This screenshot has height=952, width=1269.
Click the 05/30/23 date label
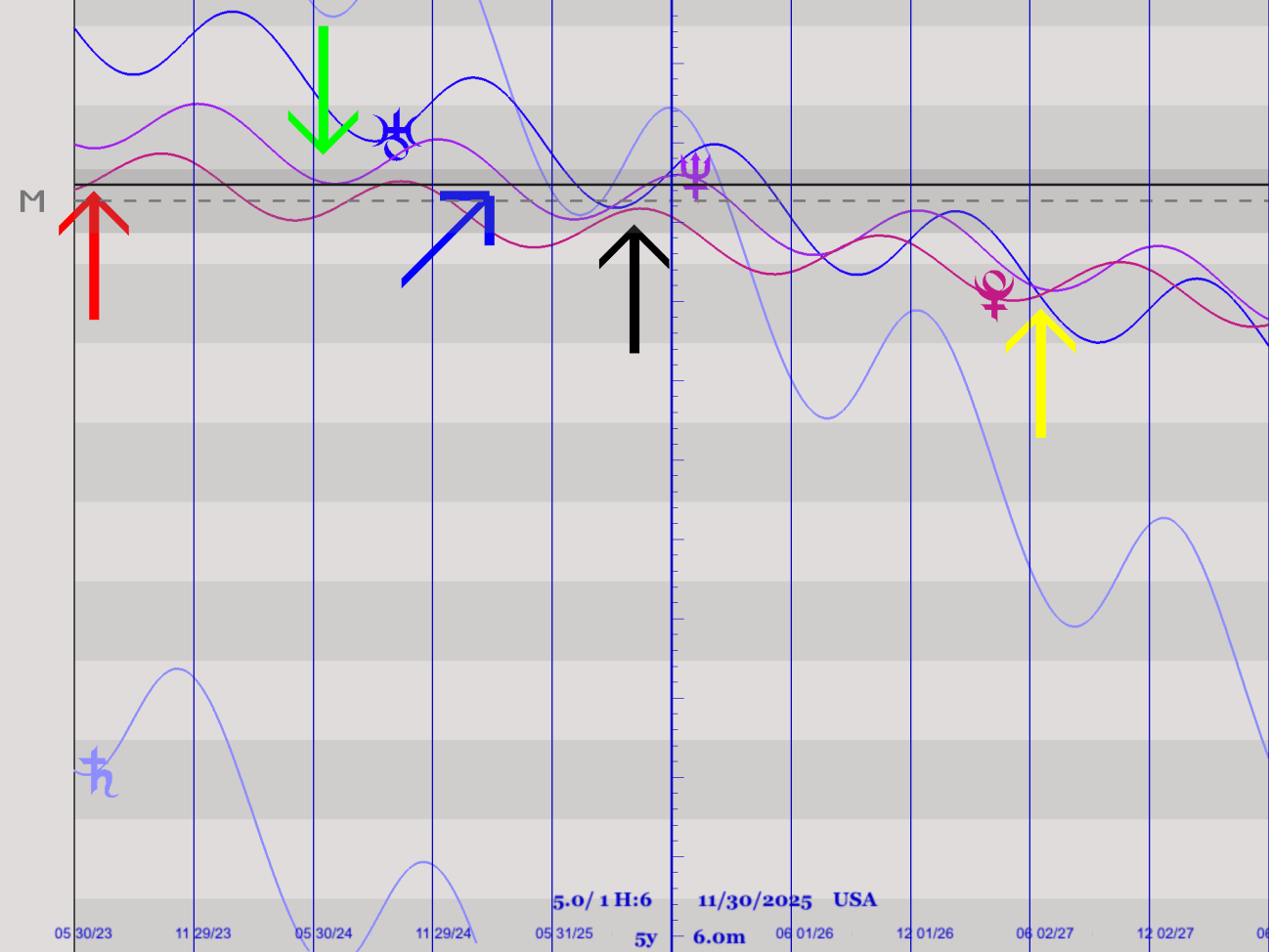(83, 933)
